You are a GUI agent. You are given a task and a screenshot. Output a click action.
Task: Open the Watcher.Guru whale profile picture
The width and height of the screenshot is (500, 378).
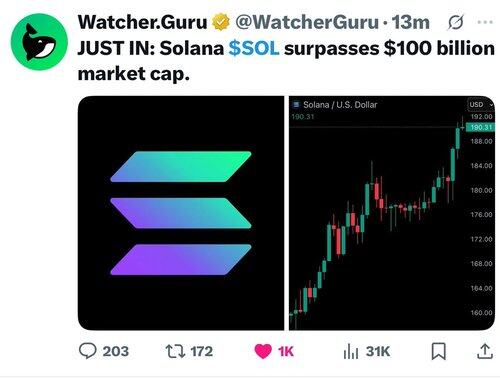[39, 41]
